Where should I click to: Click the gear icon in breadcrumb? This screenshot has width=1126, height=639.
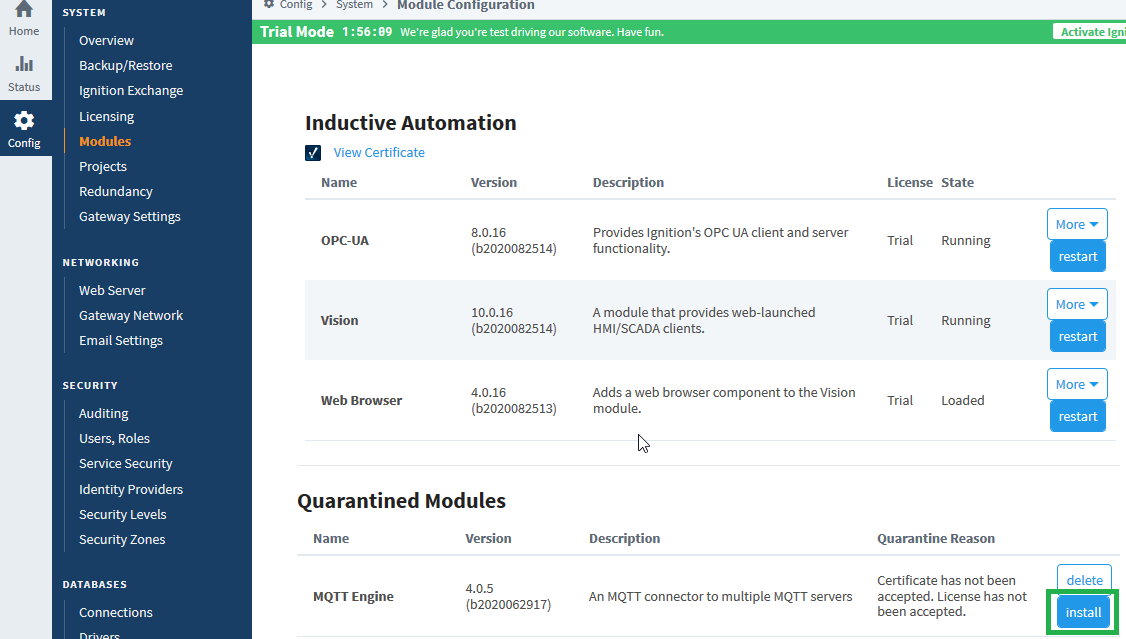pyautogui.click(x=269, y=5)
